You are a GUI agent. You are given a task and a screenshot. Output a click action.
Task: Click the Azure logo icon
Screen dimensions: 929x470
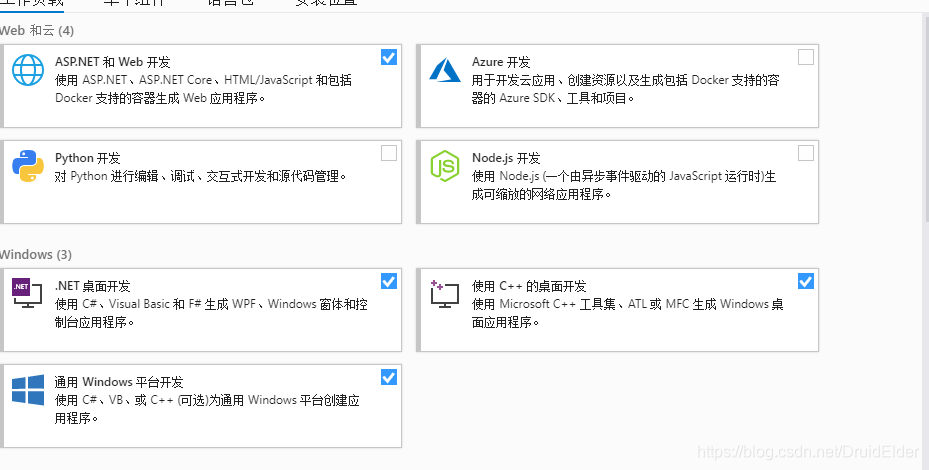[x=445, y=69]
